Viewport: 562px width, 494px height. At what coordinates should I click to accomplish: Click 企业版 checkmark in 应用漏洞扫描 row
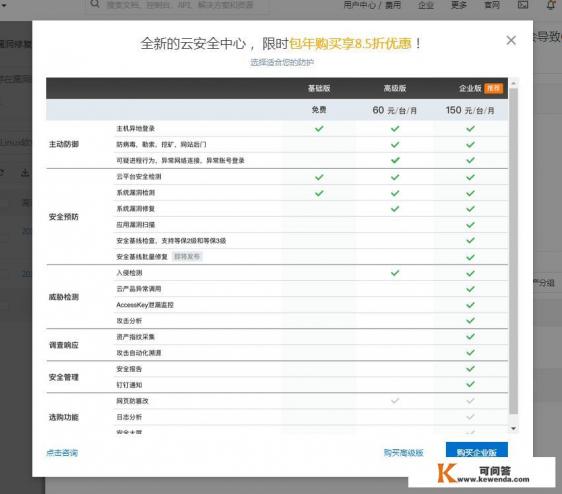[470, 225]
